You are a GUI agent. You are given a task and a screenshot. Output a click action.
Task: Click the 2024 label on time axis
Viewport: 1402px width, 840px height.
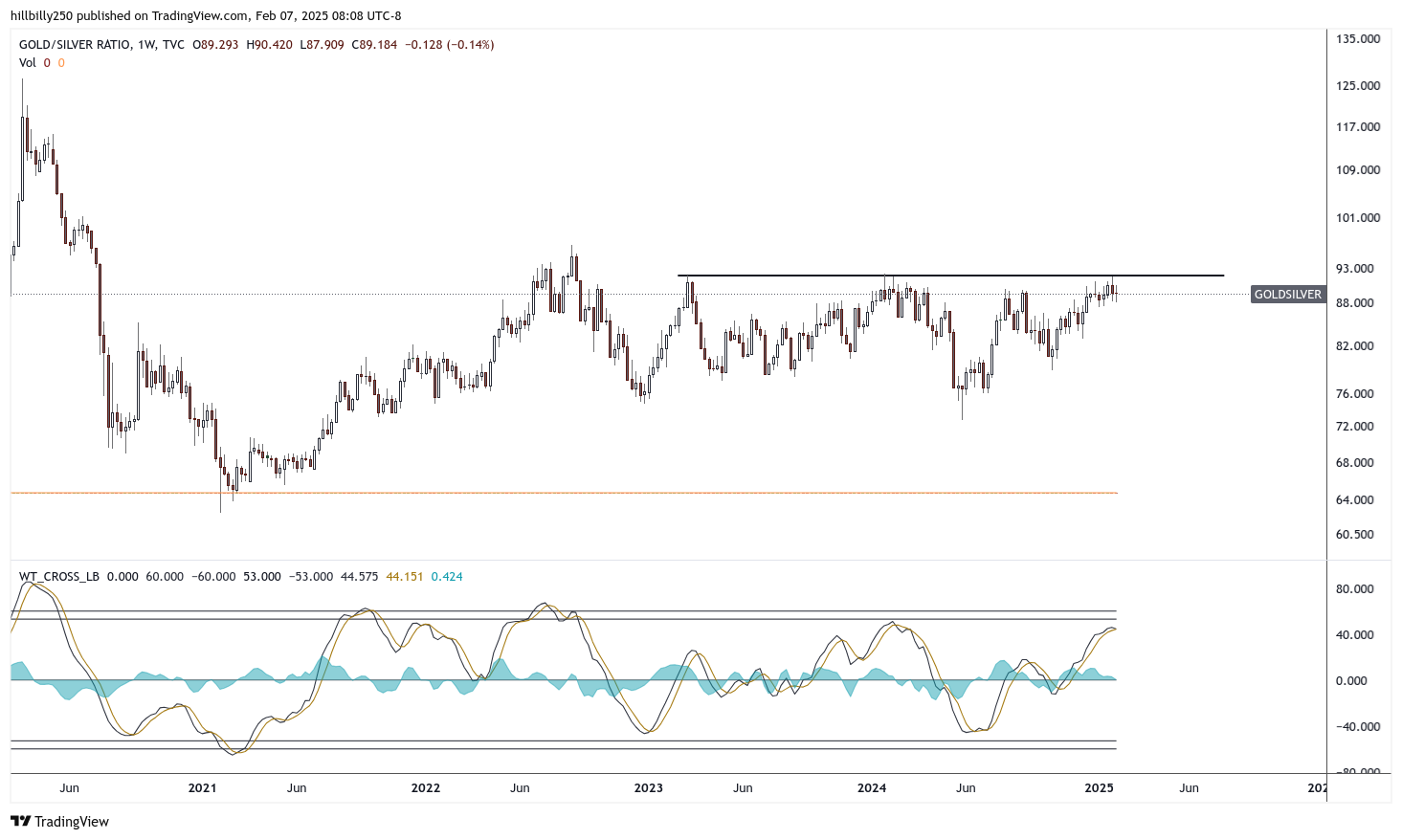[x=871, y=788]
